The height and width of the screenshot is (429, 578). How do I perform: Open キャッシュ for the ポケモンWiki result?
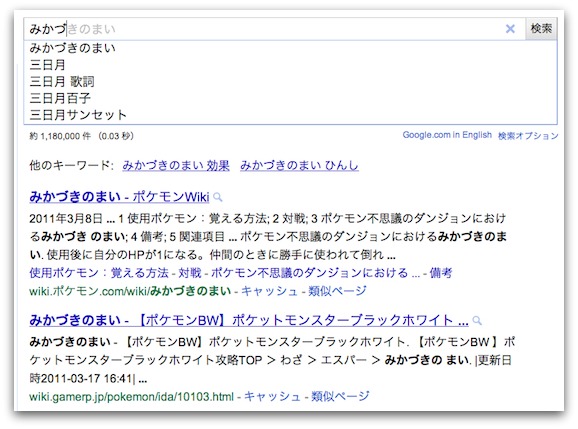[x=269, y=291]
